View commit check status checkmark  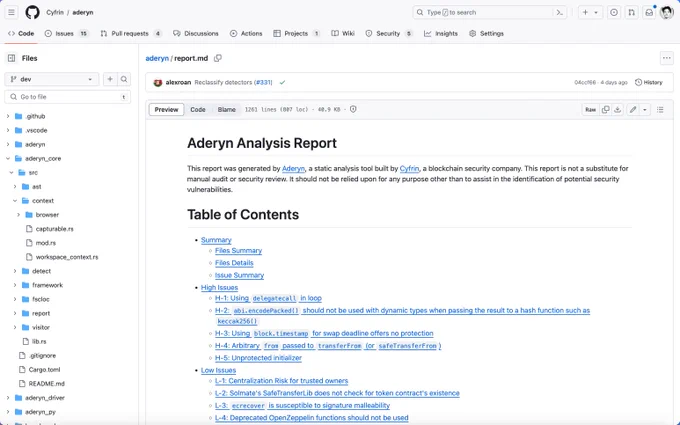point(282,82)
